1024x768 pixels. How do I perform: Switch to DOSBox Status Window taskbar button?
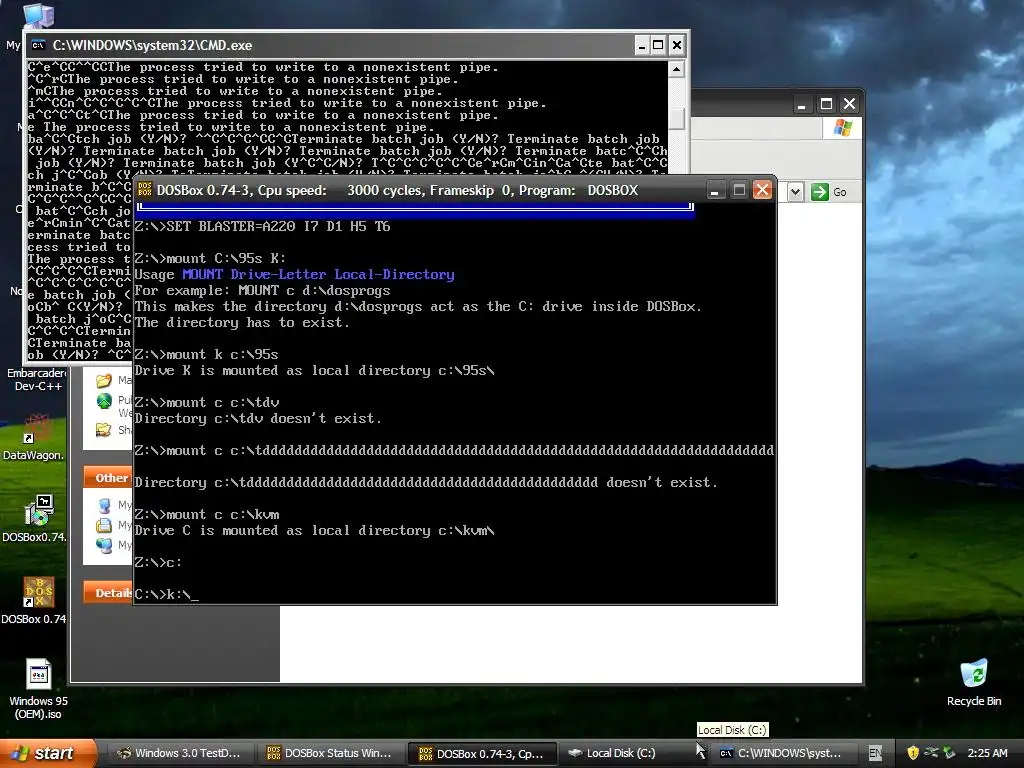coord(330,753)
